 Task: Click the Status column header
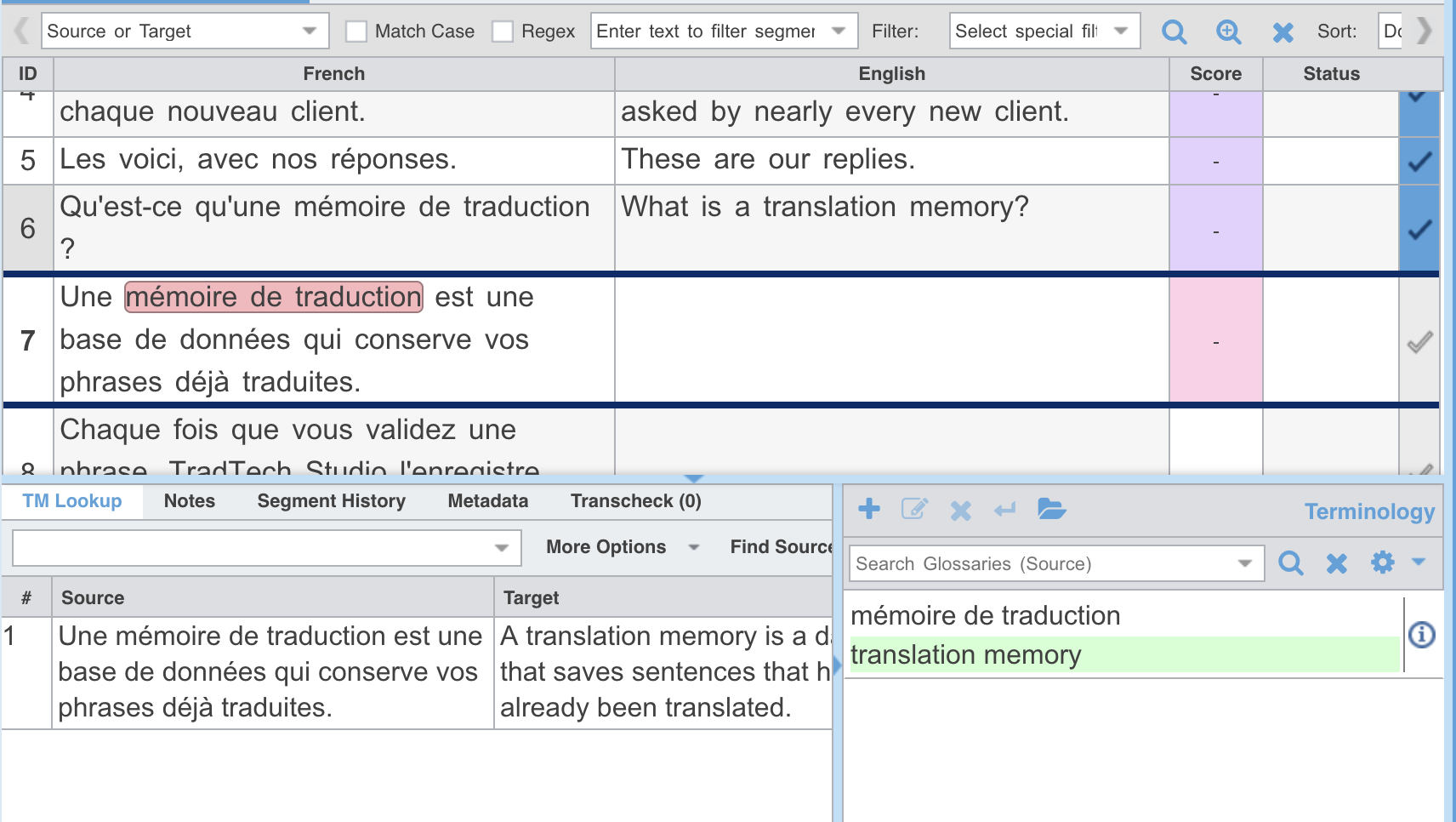(x=1332, y=74)
